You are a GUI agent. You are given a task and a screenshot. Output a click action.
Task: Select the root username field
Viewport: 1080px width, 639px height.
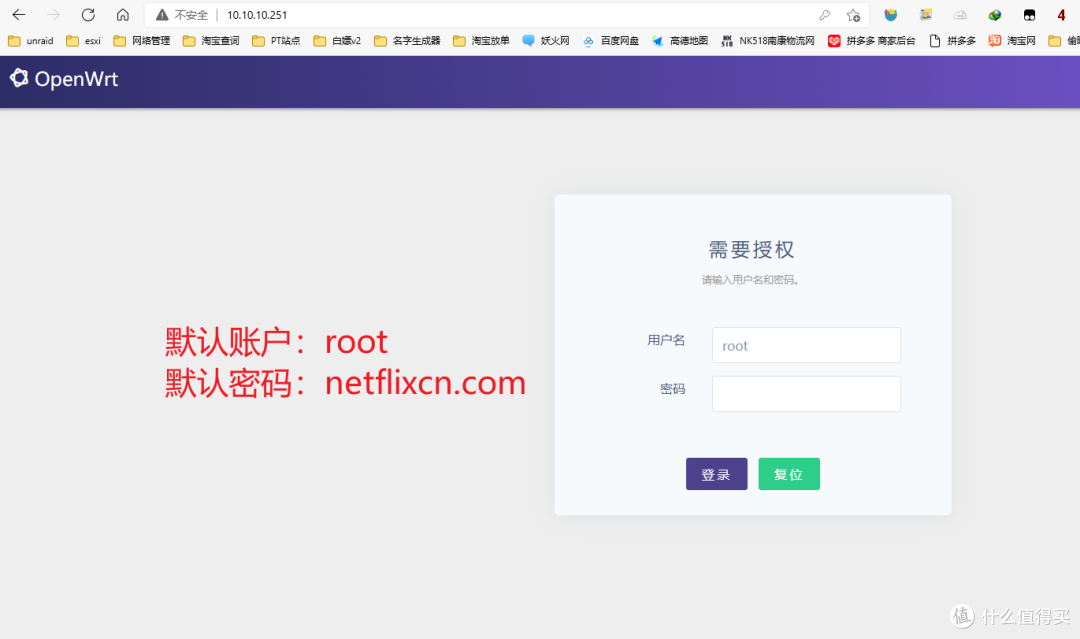pos(806,345)
